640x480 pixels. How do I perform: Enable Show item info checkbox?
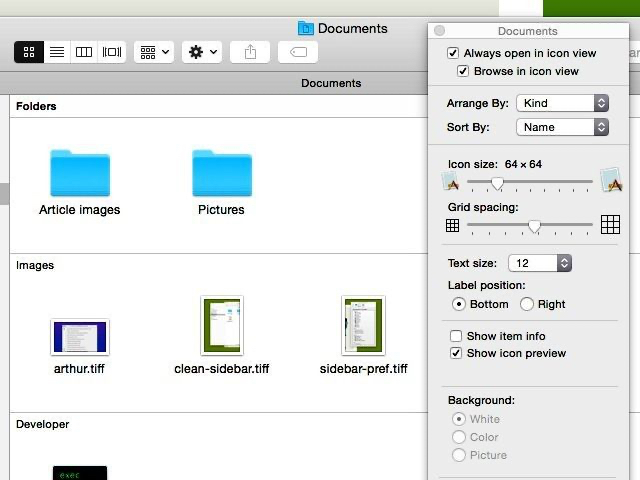tap(456, 336)
